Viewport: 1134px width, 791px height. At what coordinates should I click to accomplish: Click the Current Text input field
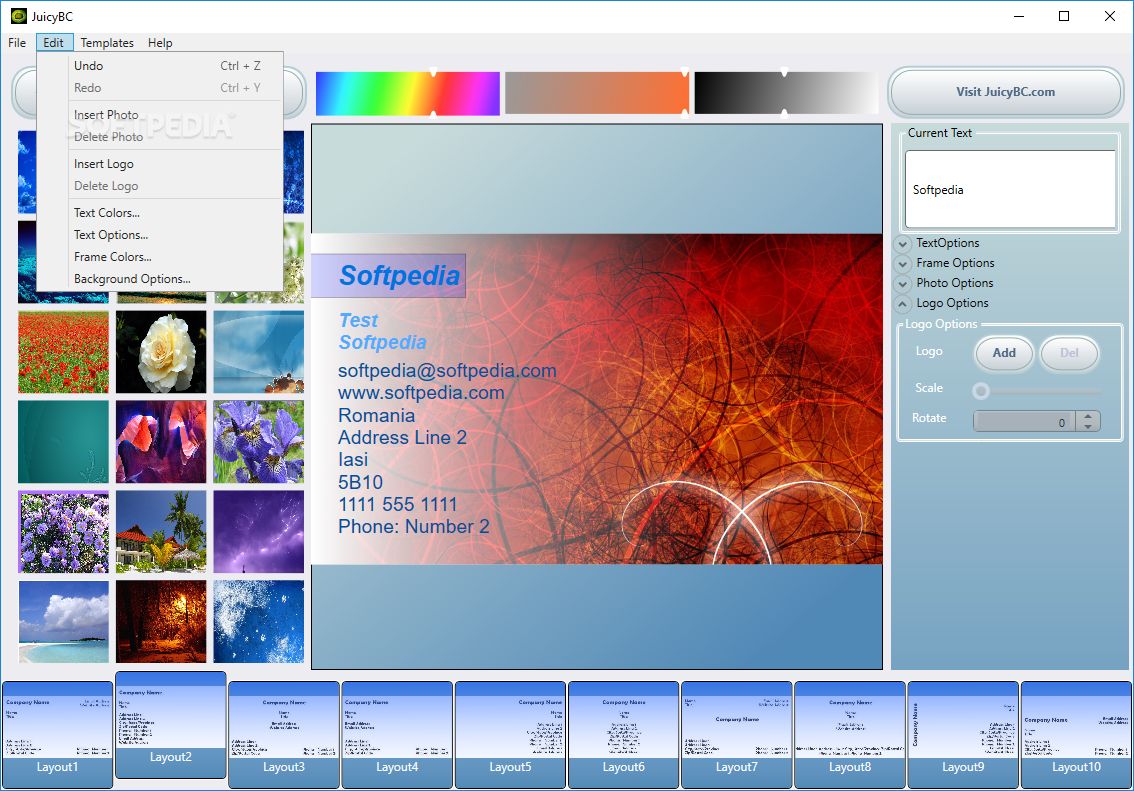[x=1010, y=189]
